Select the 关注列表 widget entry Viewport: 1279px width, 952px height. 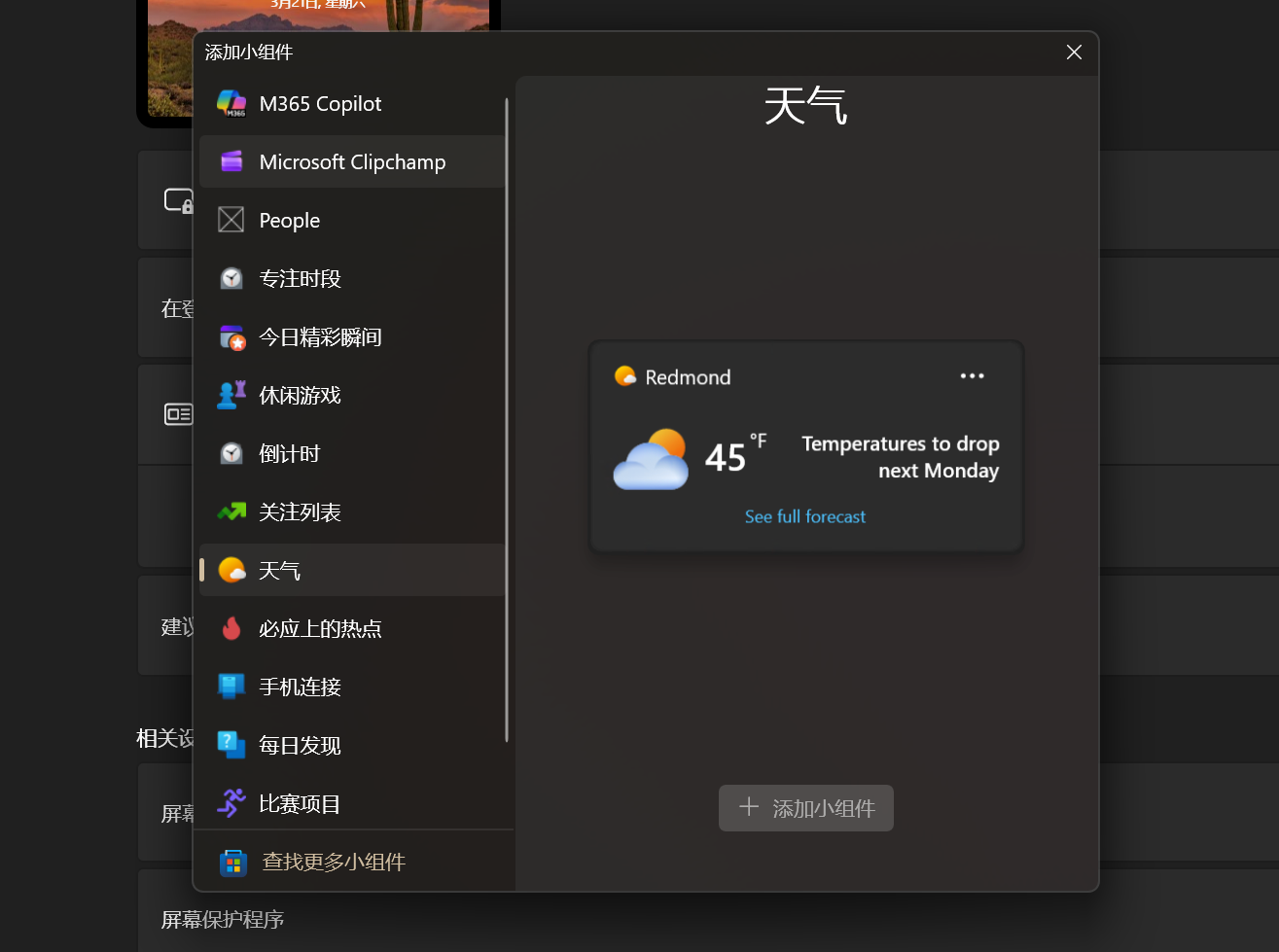pyautogui.click(x=352, y=511)
